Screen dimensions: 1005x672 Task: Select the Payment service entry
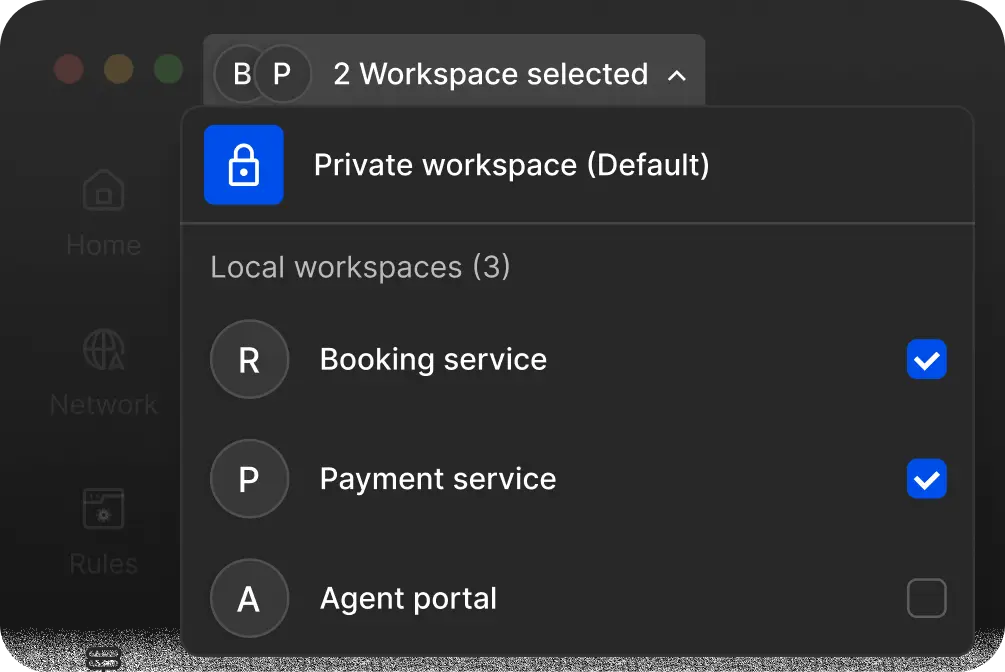[437, 479]
